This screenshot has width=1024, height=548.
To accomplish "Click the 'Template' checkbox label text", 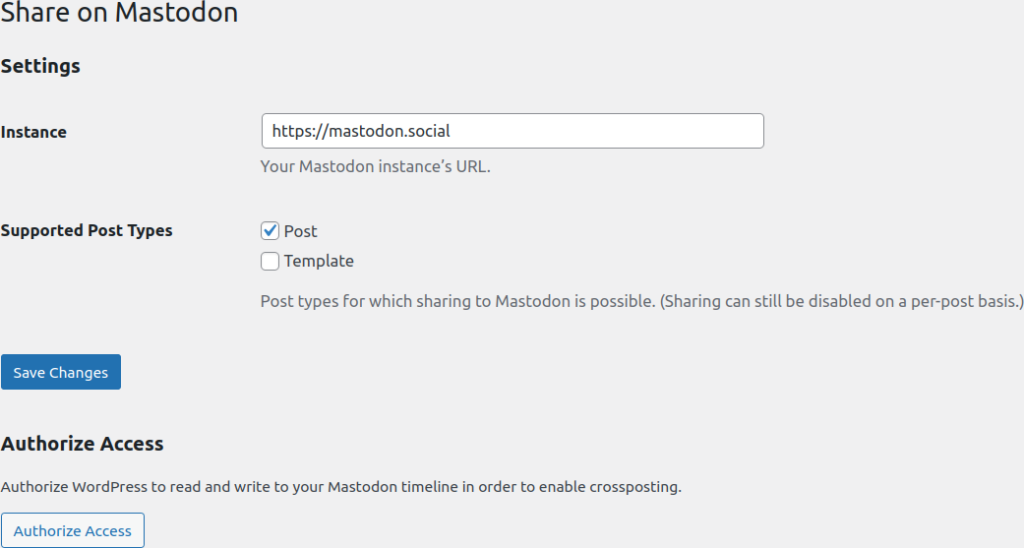I will (x=319, y=261).
